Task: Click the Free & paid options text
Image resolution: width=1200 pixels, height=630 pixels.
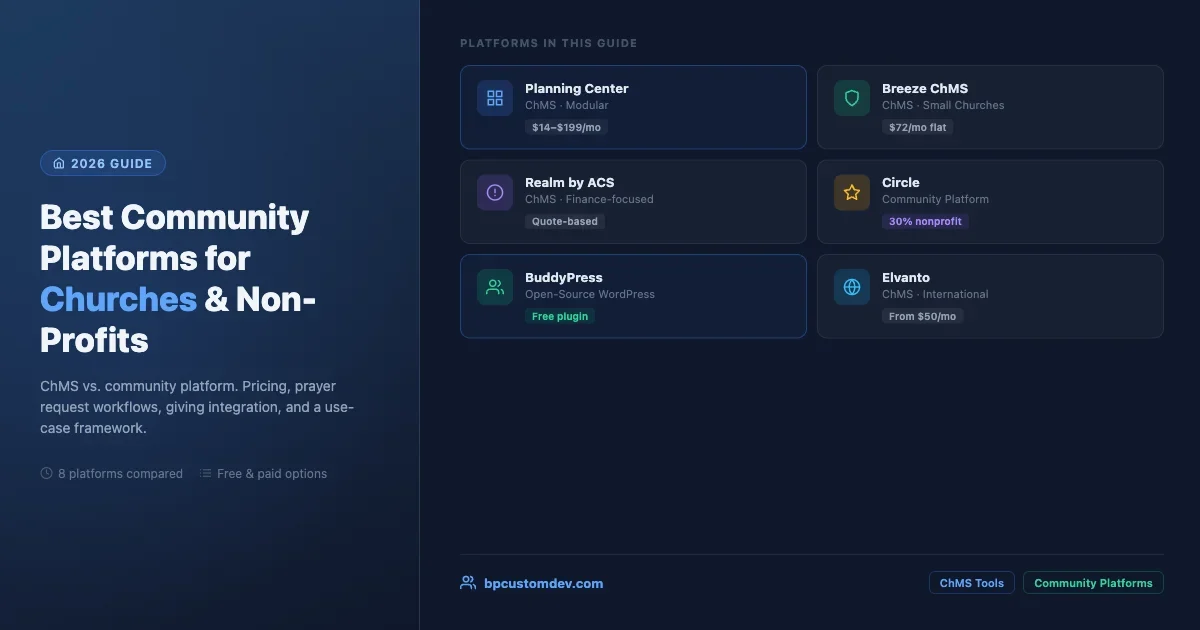Action: (272, 473)
